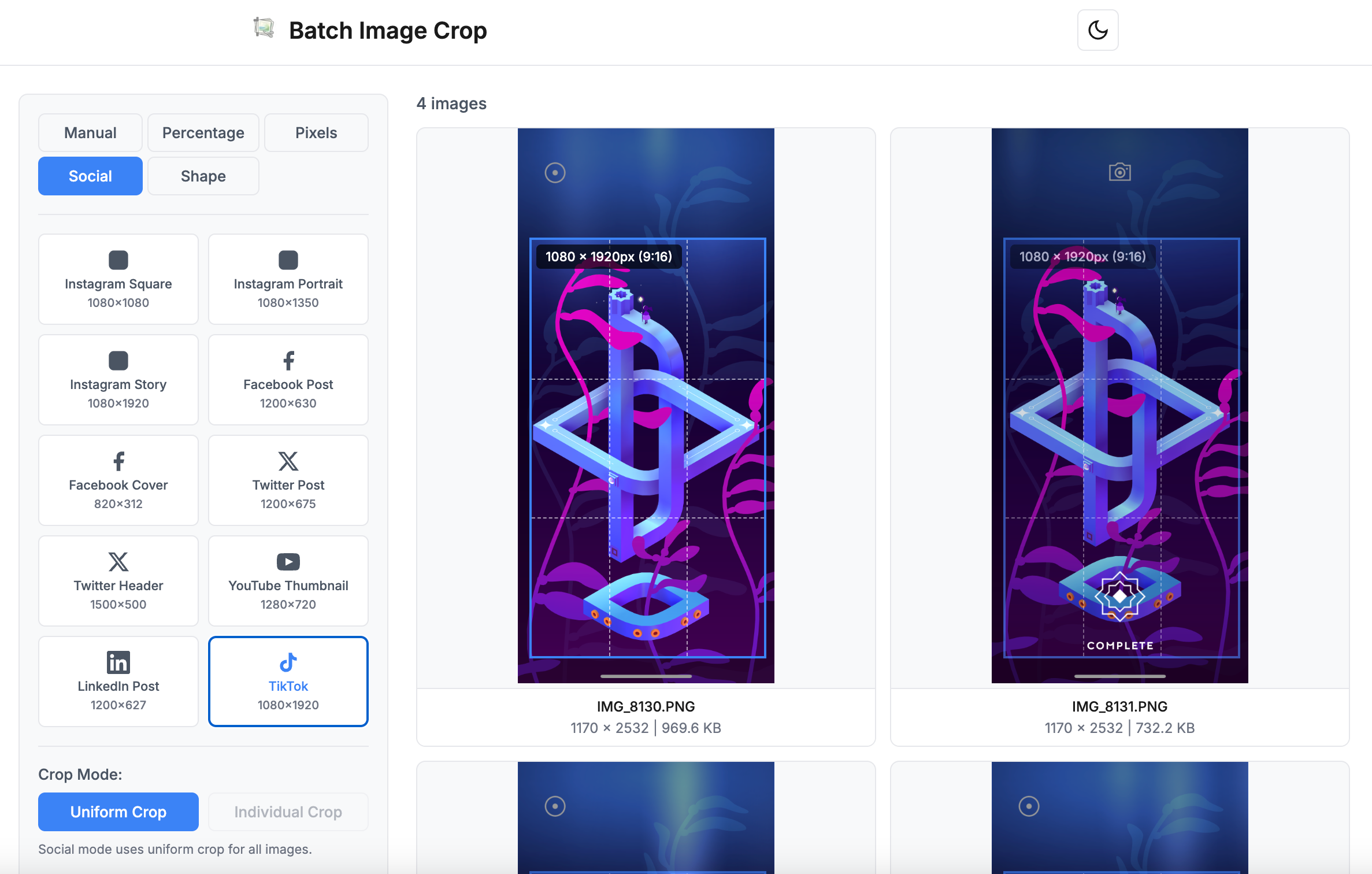Select the Instagram Square preset icon

(x=118, y=260)
